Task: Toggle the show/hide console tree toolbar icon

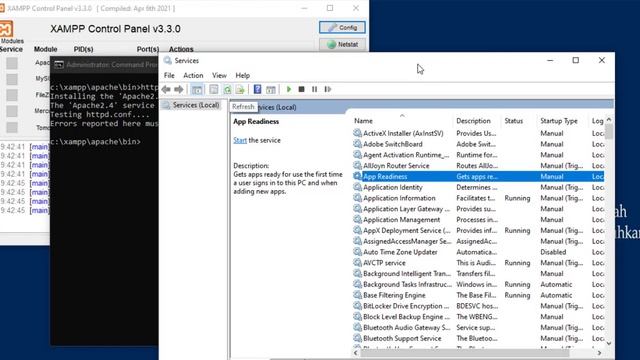Action: click(197, 89)
